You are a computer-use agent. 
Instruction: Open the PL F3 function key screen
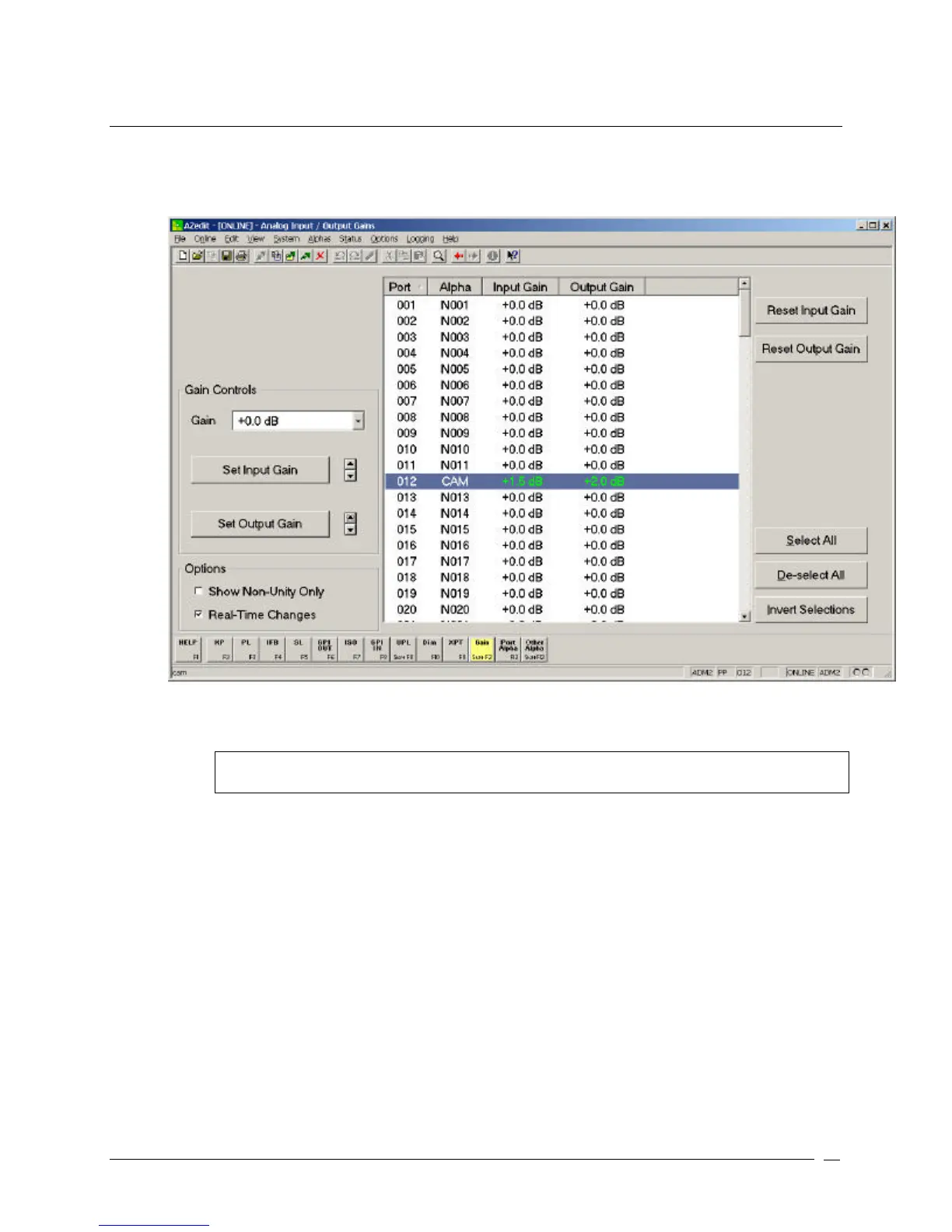tap(246, 649)
